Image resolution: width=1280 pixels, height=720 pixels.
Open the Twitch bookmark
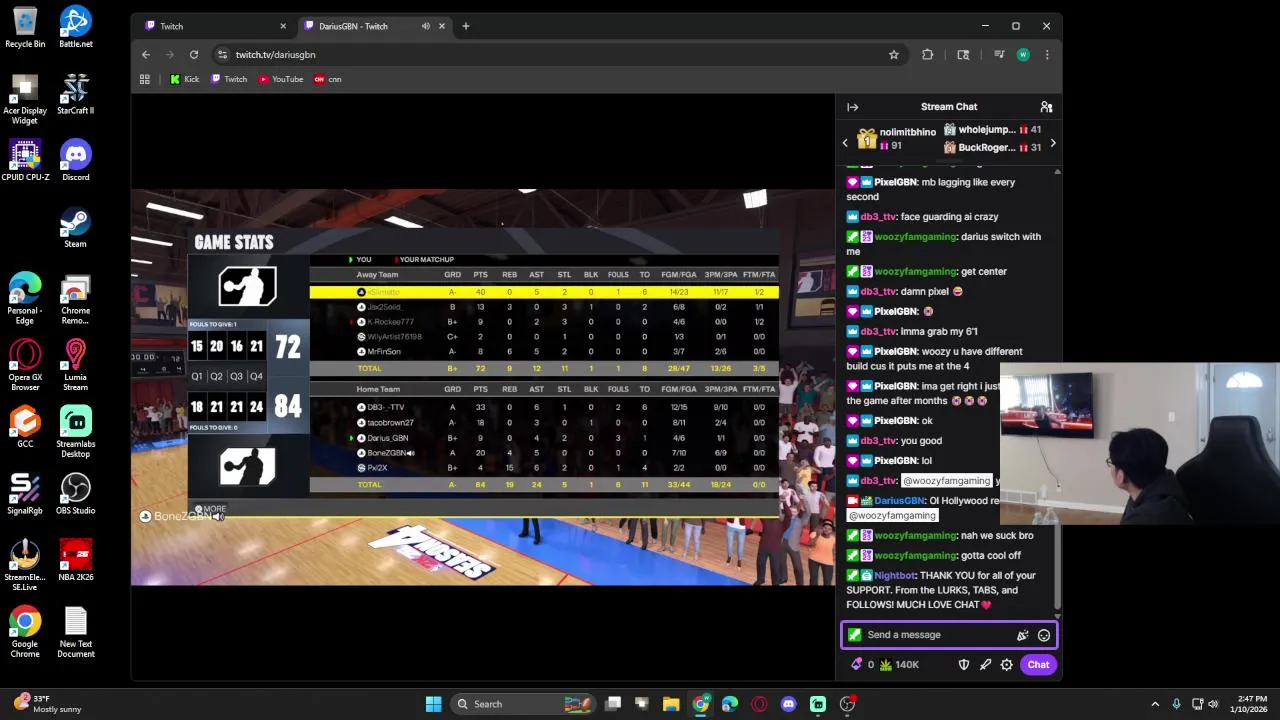229,79
